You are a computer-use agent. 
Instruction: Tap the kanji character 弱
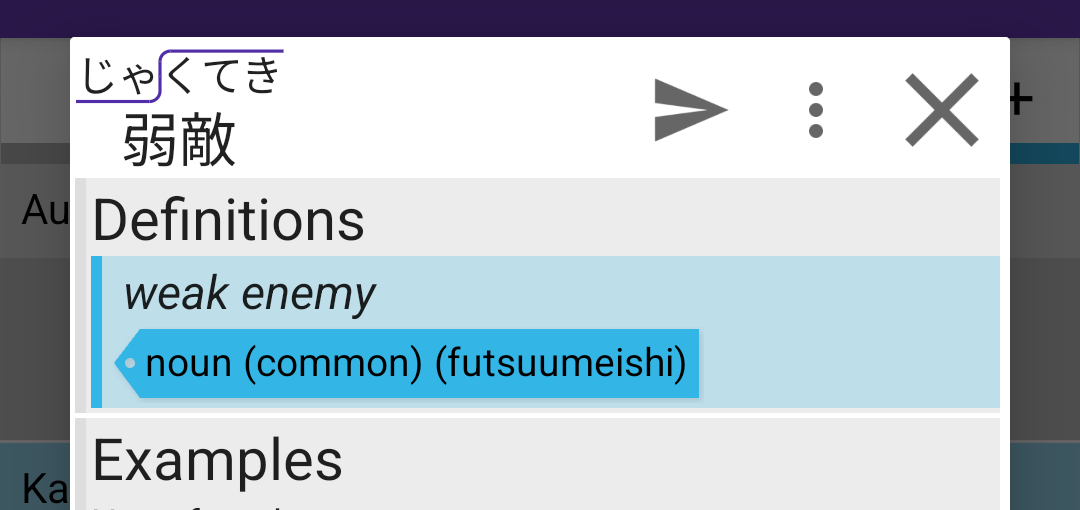(151, 141)
